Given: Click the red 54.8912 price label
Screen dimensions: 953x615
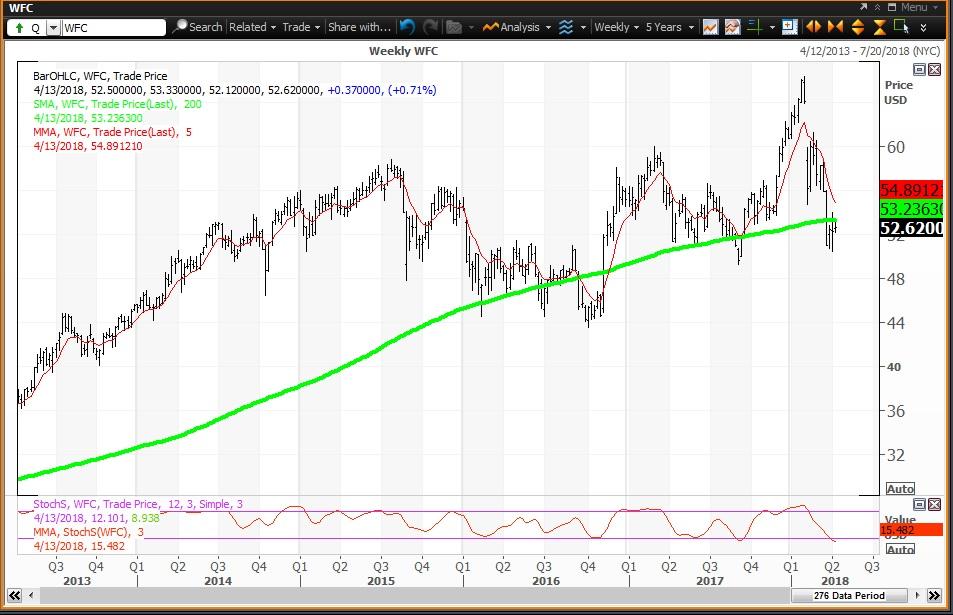Looking at the screenshot, I should pos(911,190).
